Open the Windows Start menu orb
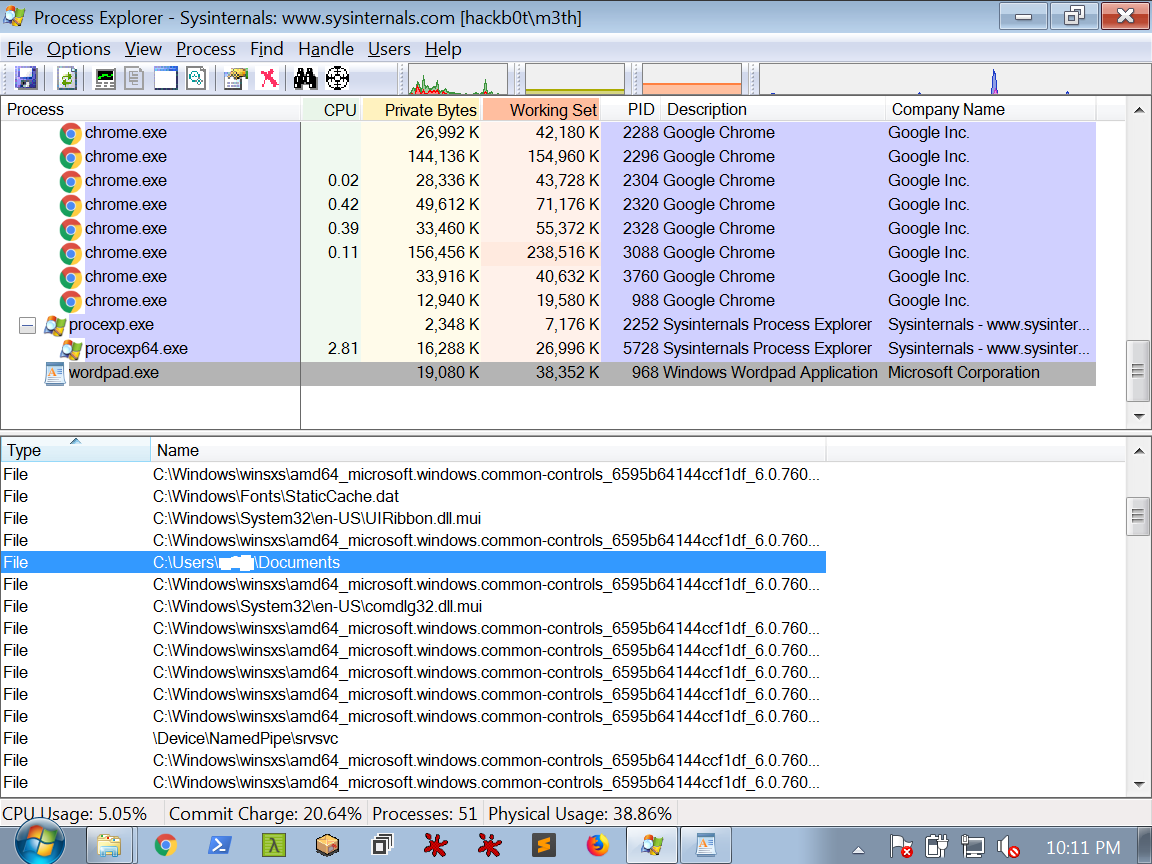1152x864 pixels. tap(40, 845)
